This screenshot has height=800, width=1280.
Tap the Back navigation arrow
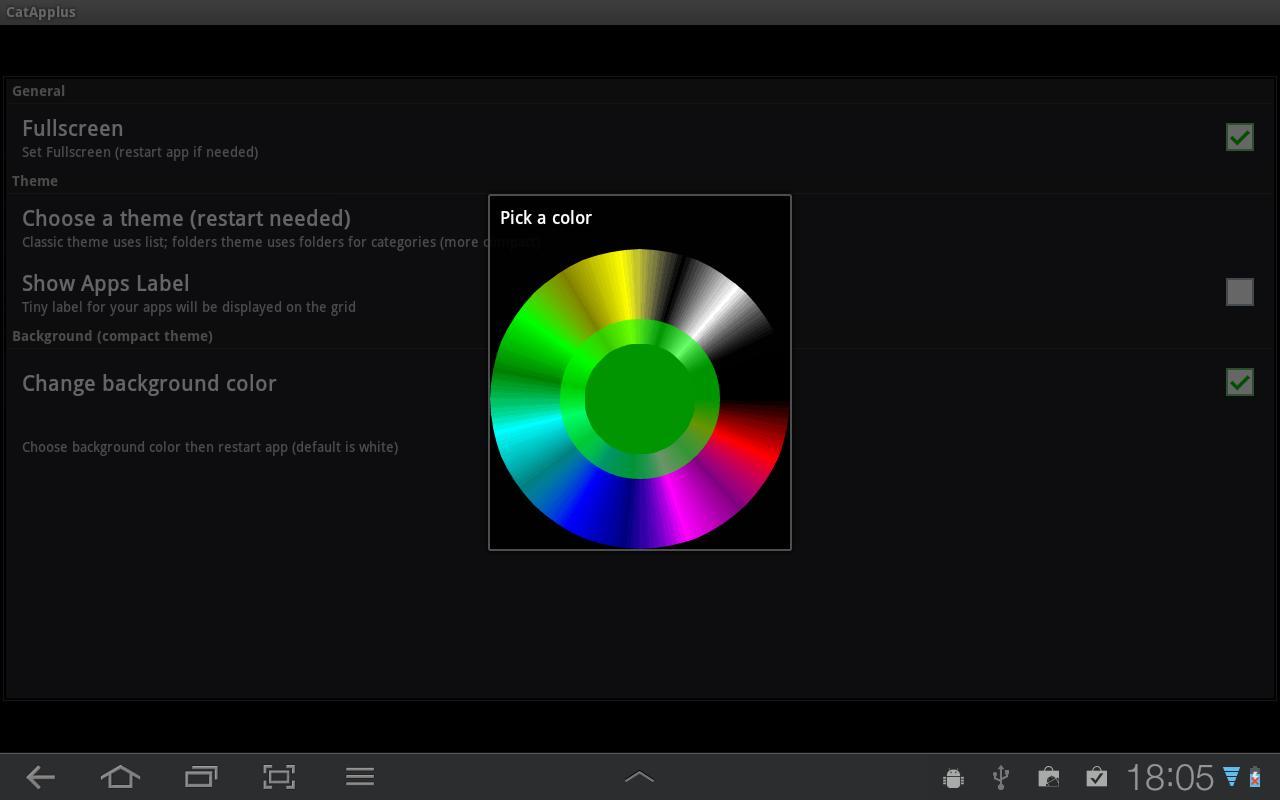[40, 777]
